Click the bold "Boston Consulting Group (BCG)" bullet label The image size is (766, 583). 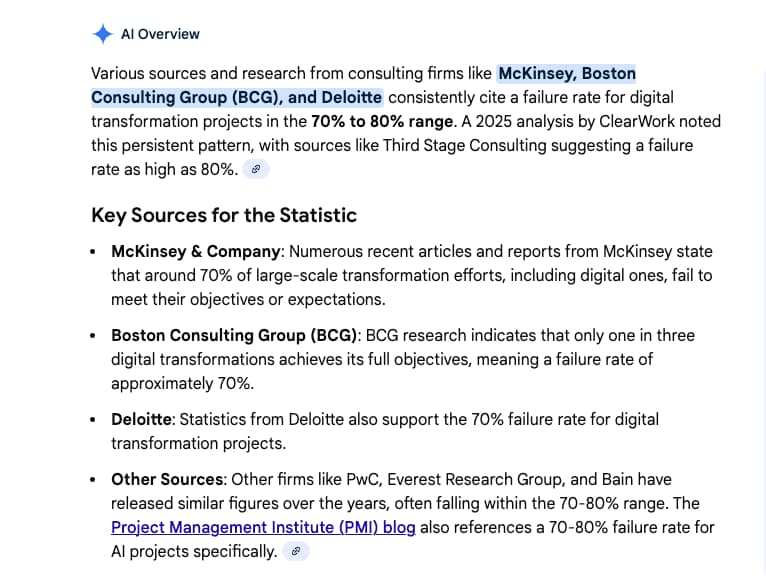[235, 335]
